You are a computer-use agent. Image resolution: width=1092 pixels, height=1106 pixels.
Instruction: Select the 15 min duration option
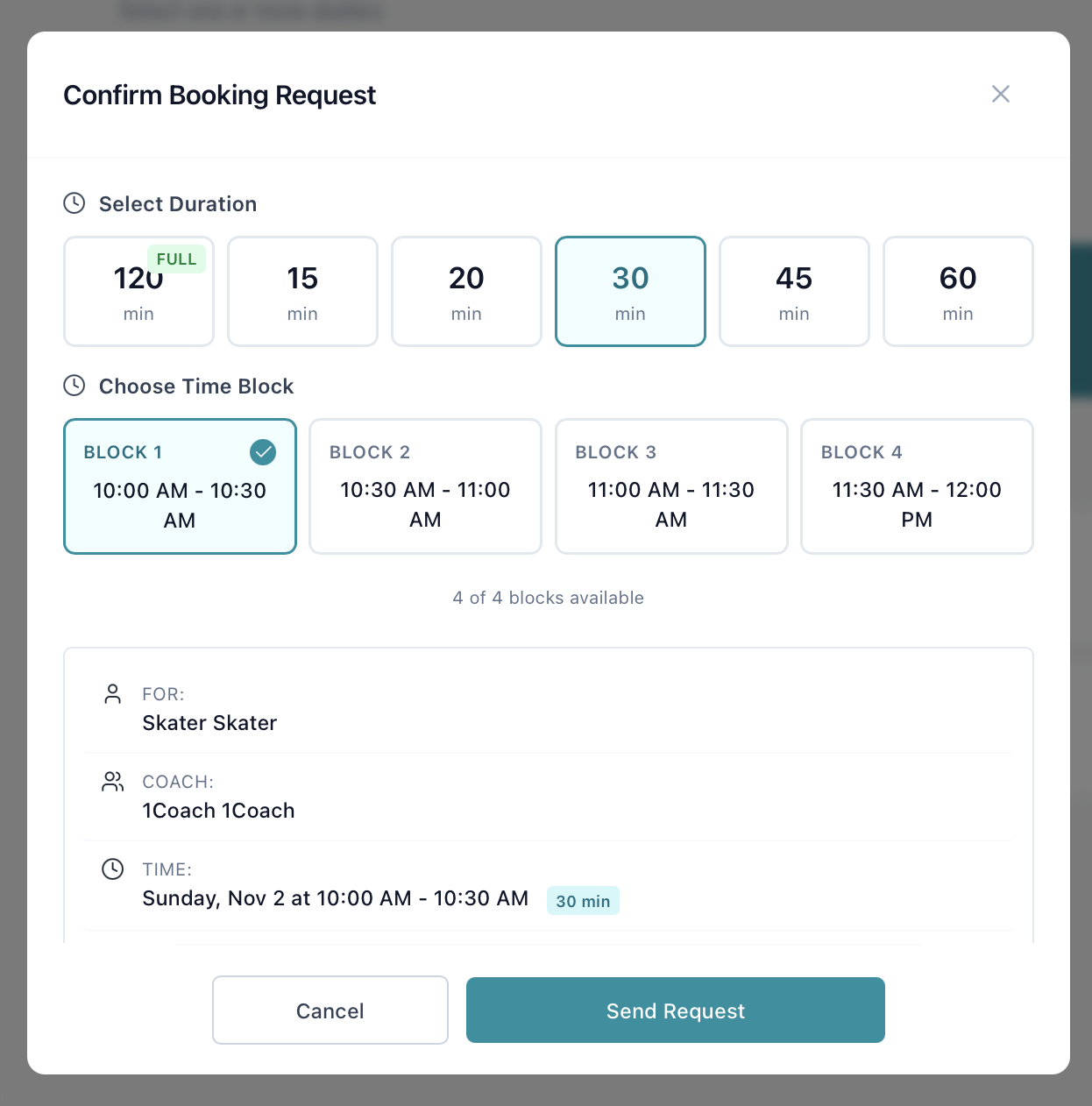point(302,291)
